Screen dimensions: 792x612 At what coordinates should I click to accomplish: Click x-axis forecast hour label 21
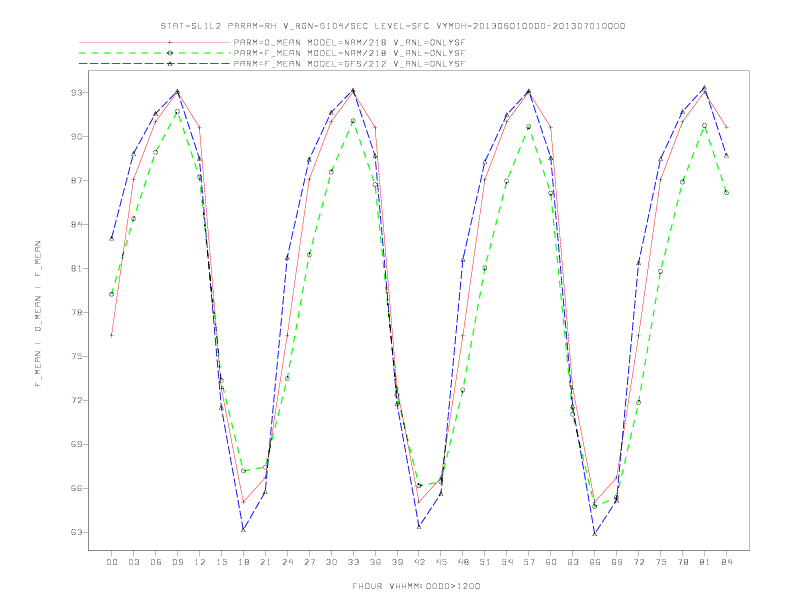point(265,562)
